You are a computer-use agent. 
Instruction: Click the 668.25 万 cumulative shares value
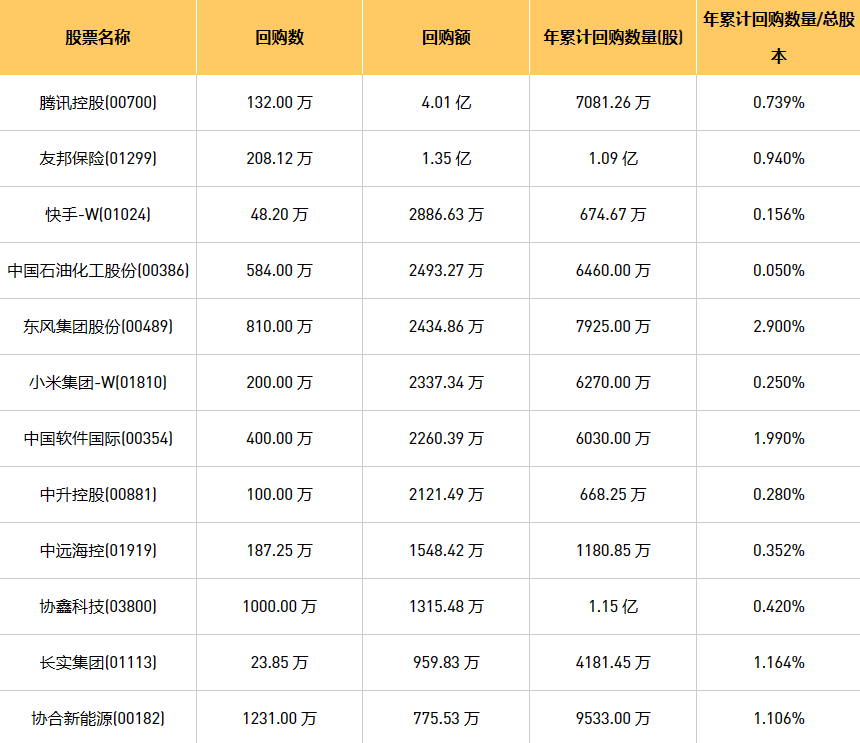pos(613,494)
